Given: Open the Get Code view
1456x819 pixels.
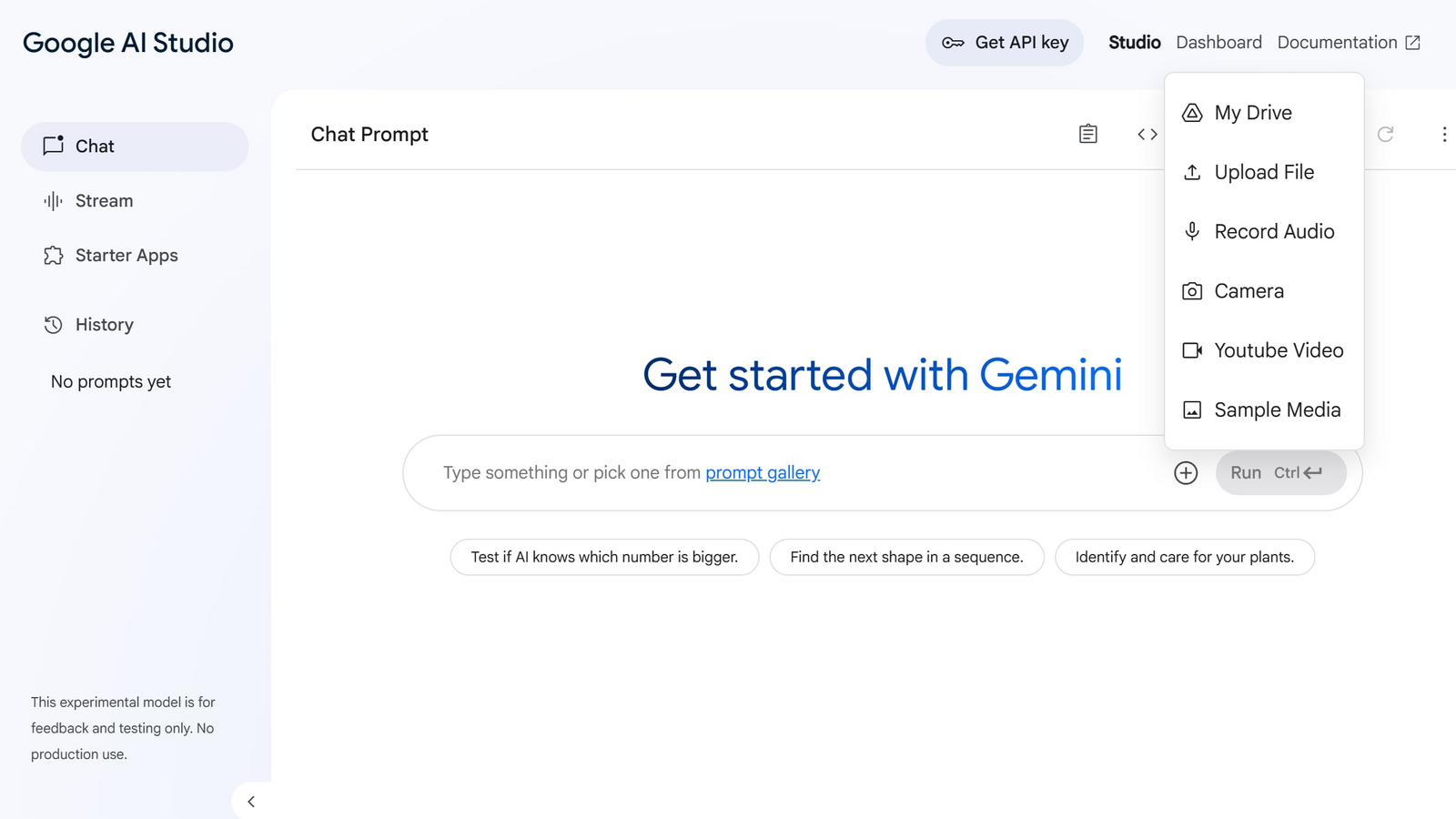Looking at the screenshot, I should pos(1146,134).
